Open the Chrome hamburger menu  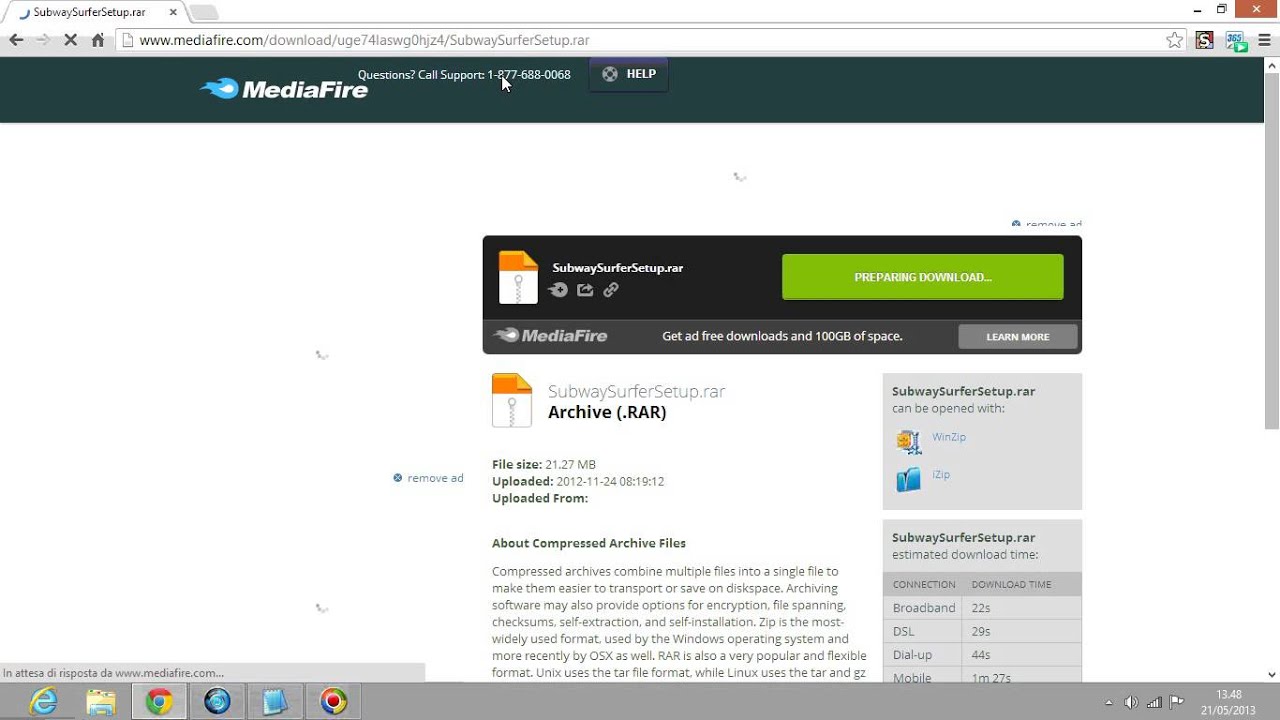(1264, 40)
